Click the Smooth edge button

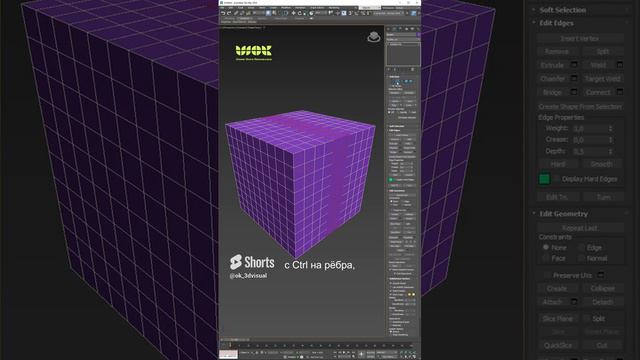pos(603,164)
